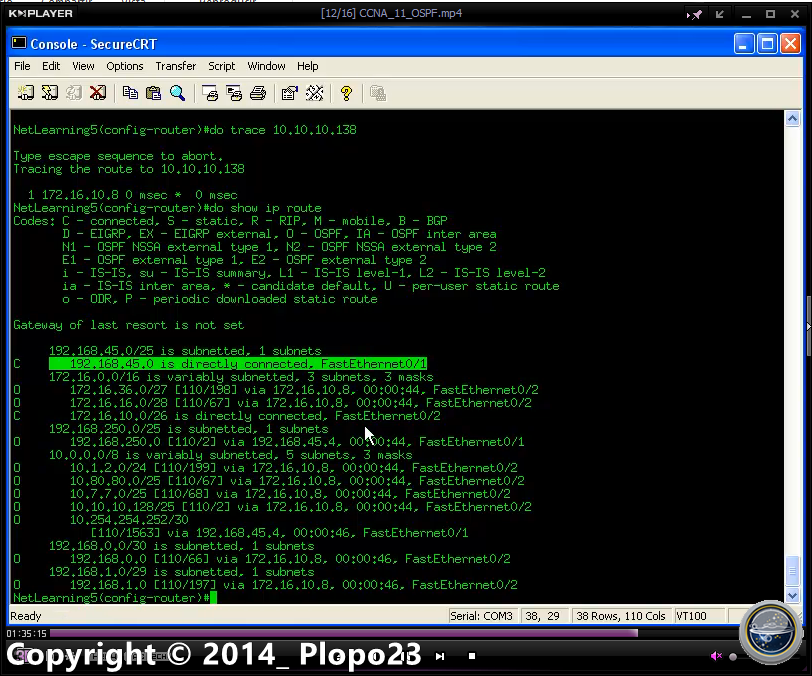The image size is (812, 676).
Task: Click the cursor at final NetLearning5 prompt
Action: point(213,598)
